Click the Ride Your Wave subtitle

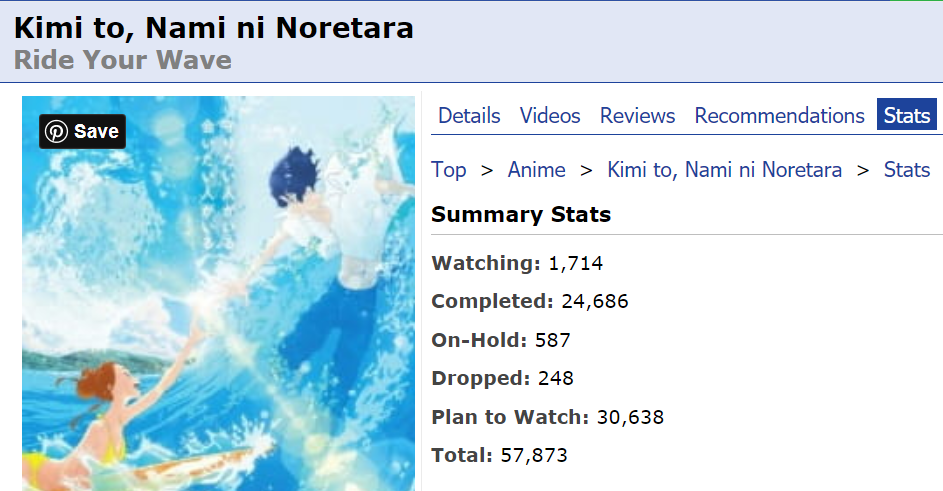coord(123,60)
